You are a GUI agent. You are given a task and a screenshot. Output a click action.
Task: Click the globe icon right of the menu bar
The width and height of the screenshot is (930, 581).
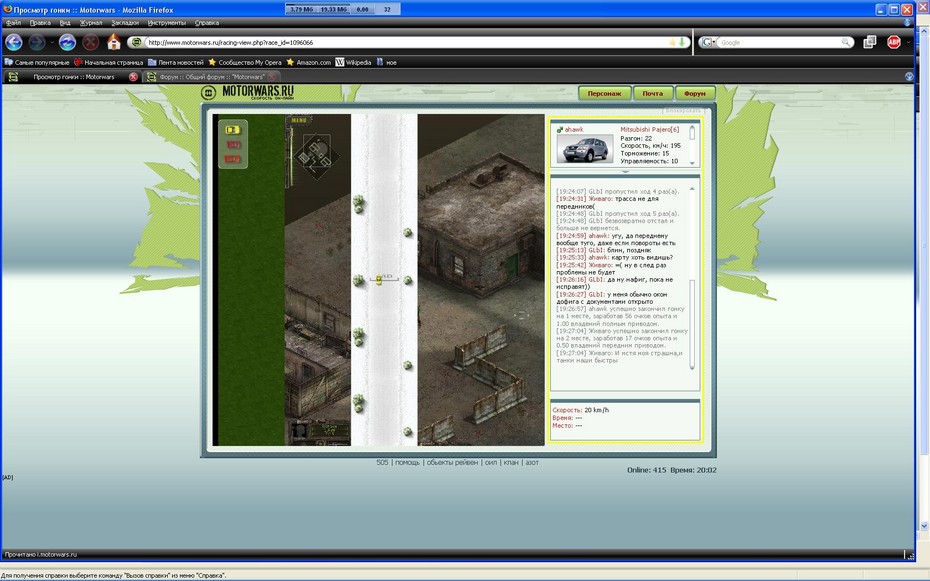tap(907, 23)
